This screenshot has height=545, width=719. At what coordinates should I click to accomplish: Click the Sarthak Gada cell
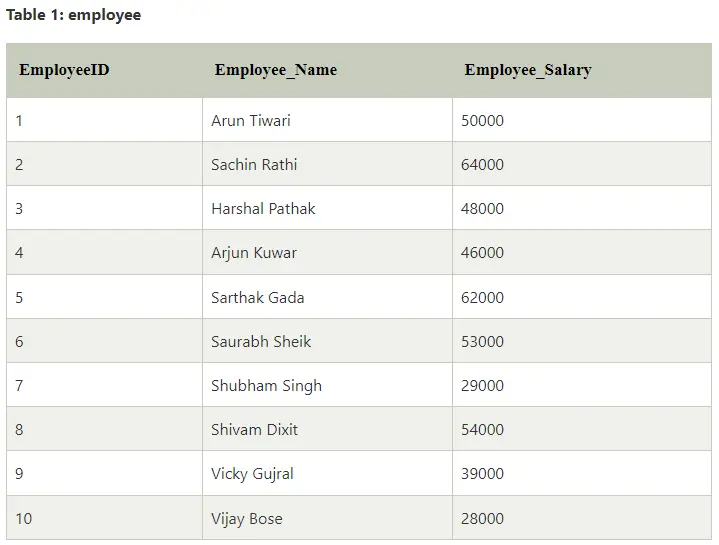327,297
